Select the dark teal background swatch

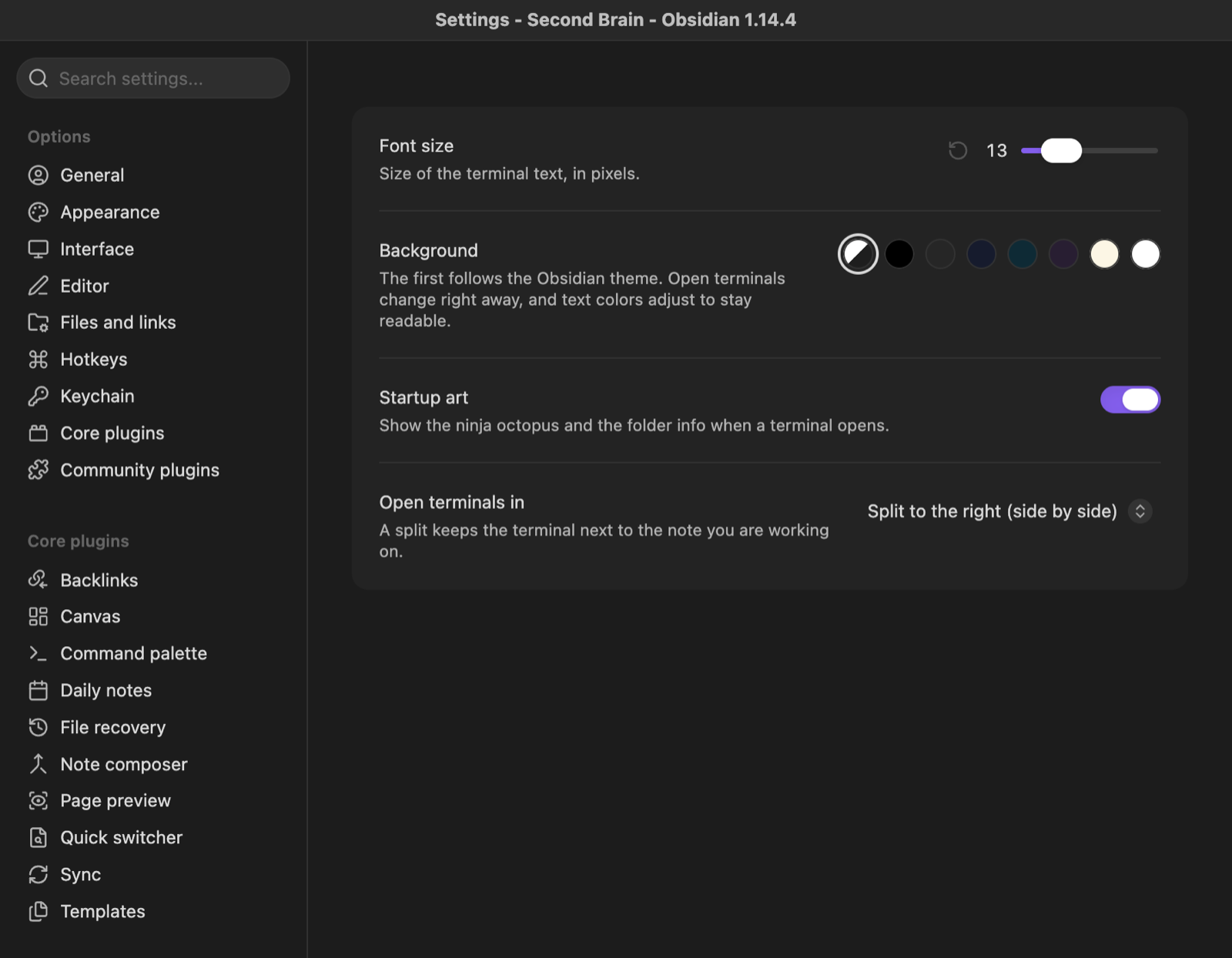click(1023, 254)
